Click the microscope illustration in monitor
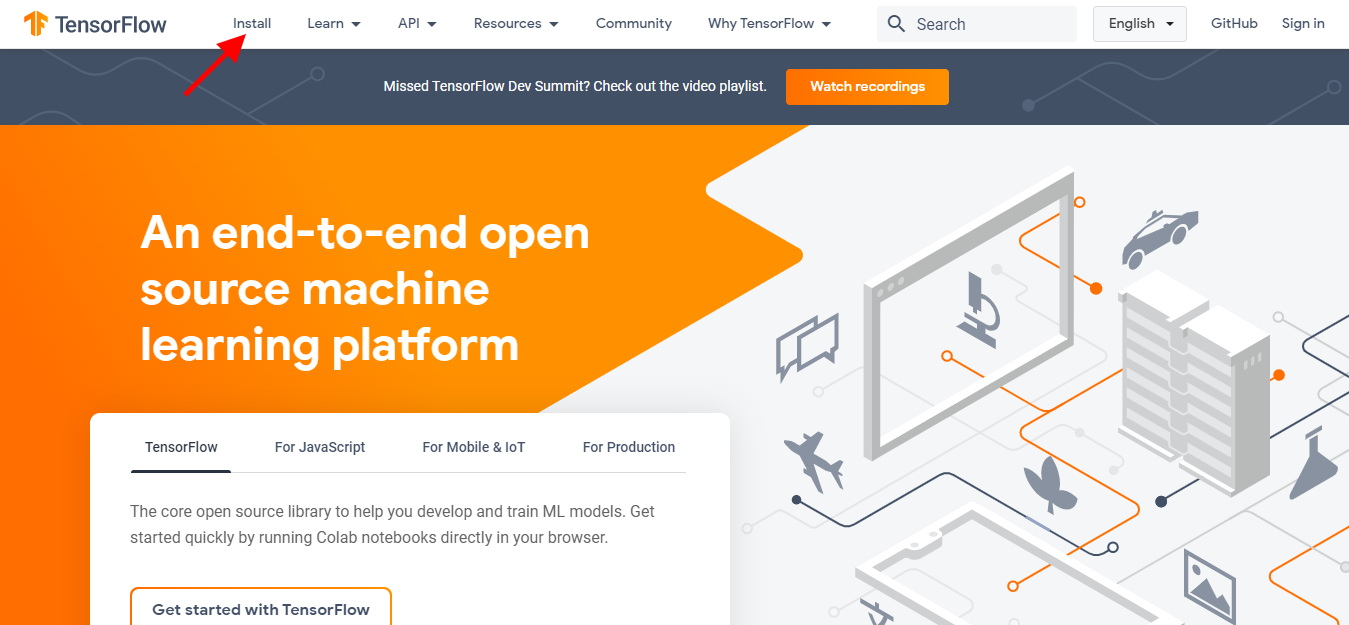Image resolution: width=1349 pixels, height=625 pixels. pos(978,309)
